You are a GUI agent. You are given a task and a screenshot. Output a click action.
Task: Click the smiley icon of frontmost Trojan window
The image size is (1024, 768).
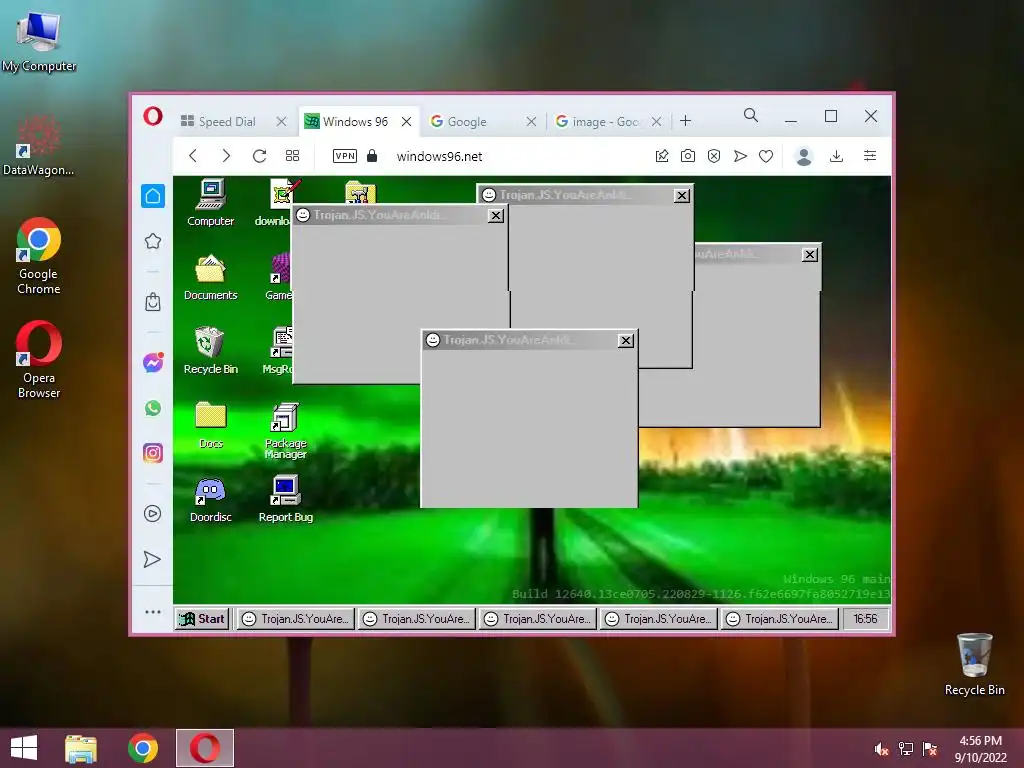tap(432, 340)
